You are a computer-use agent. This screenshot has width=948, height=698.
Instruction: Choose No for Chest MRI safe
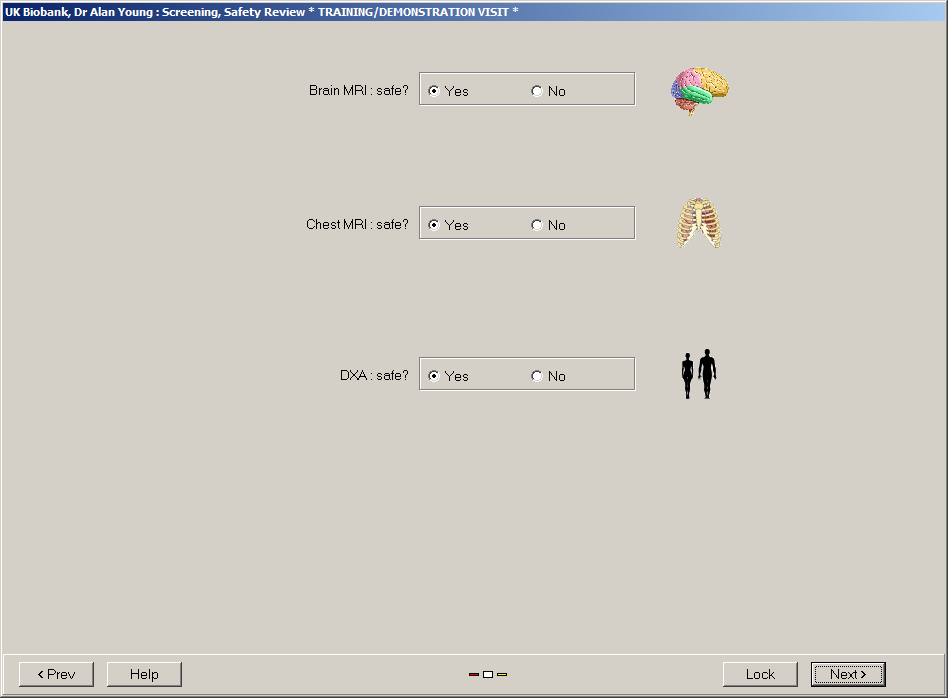click(537, 225)
